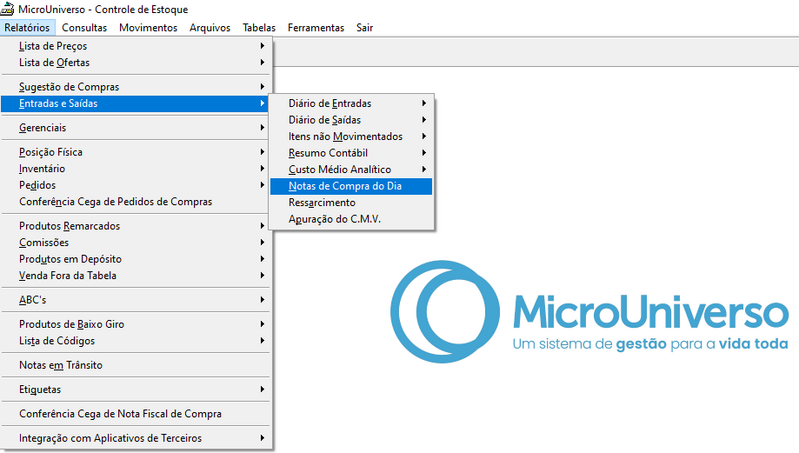This screenshot has height=453, width=799.
Task: Expand Posição Física submenu
Action: [x=135, y=152]
